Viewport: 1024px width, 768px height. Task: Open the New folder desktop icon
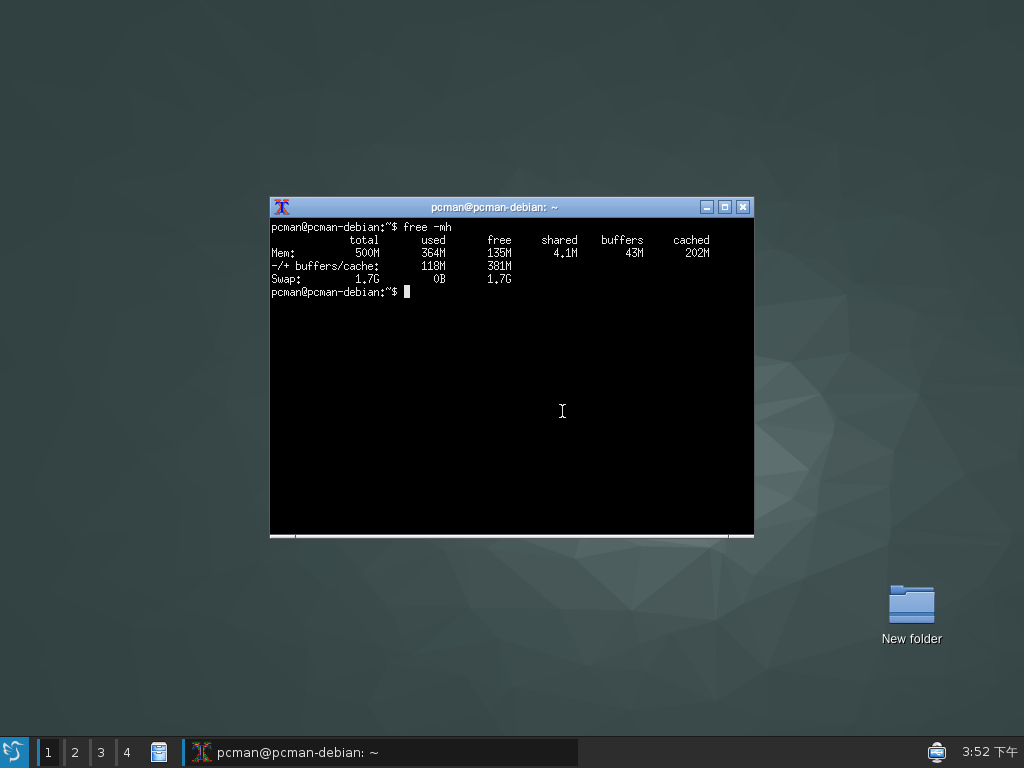click(x=911, y=605)
